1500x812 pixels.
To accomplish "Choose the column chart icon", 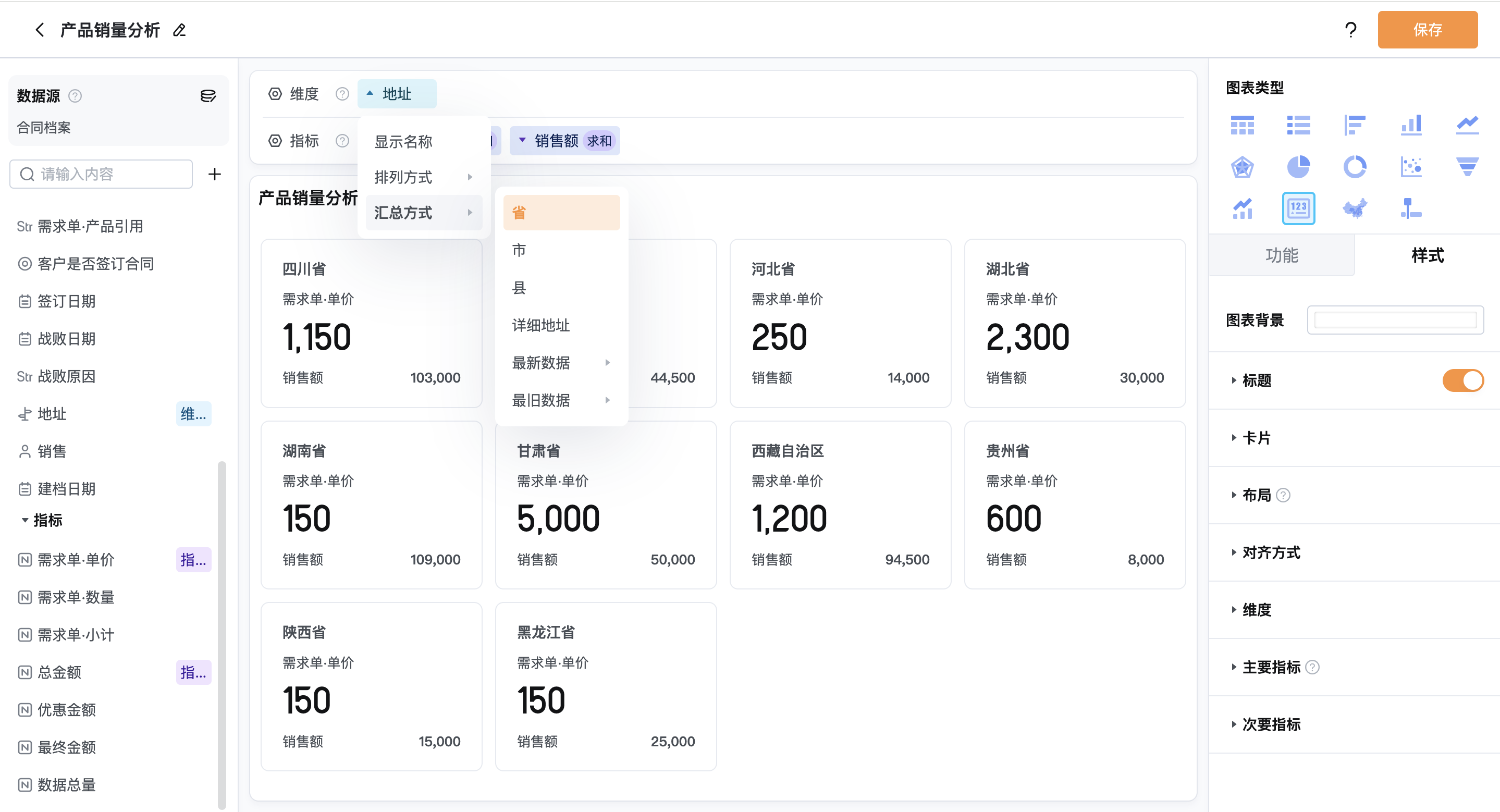I will pos(1411,125).
